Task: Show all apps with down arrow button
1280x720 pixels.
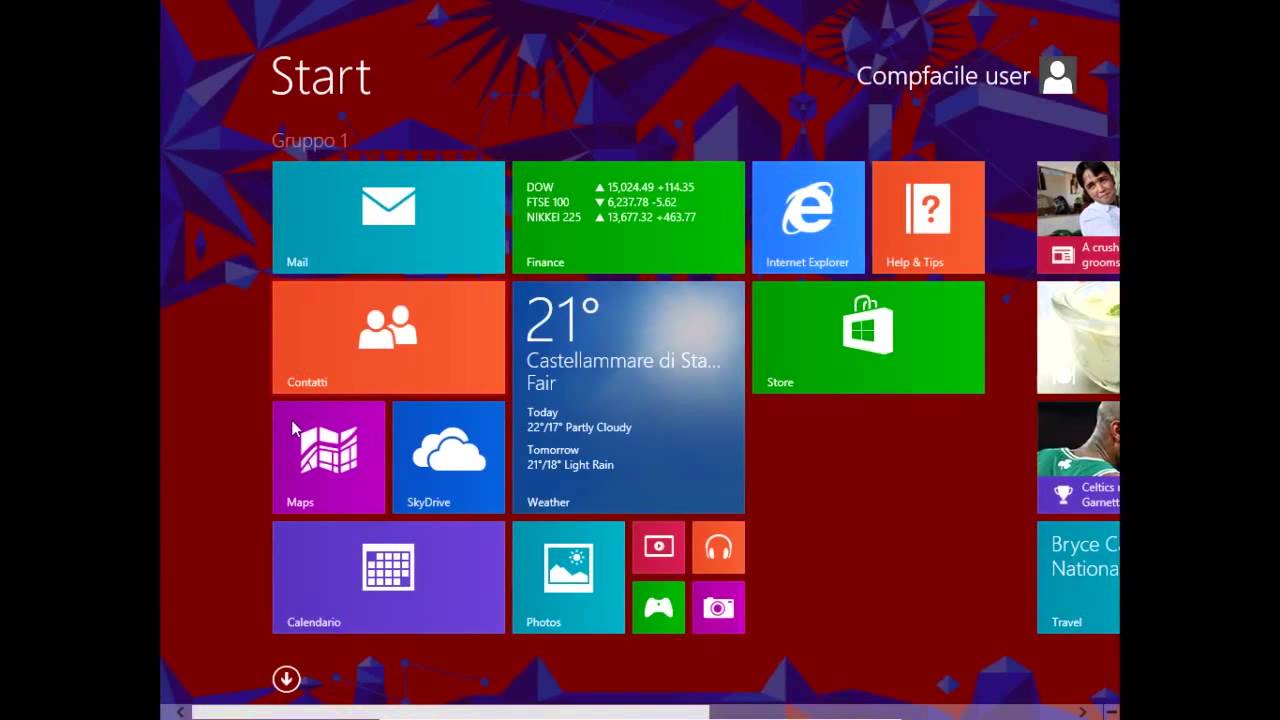Action: click(286, 679)
